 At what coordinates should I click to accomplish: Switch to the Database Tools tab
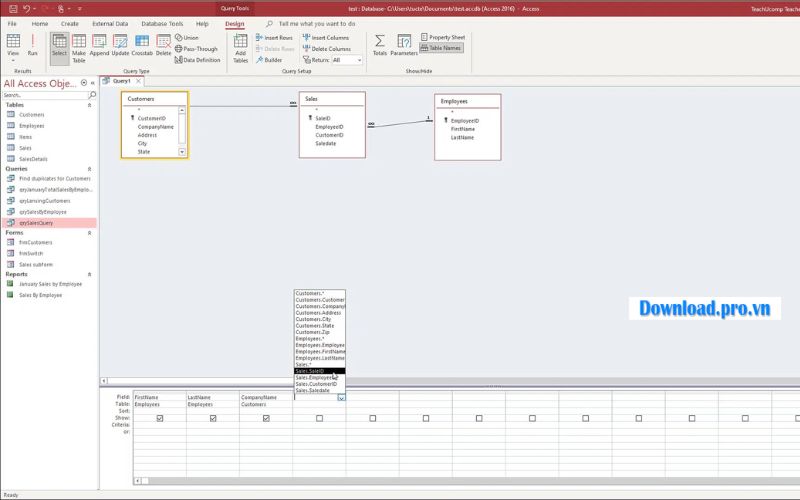click(x=161, y=23)
